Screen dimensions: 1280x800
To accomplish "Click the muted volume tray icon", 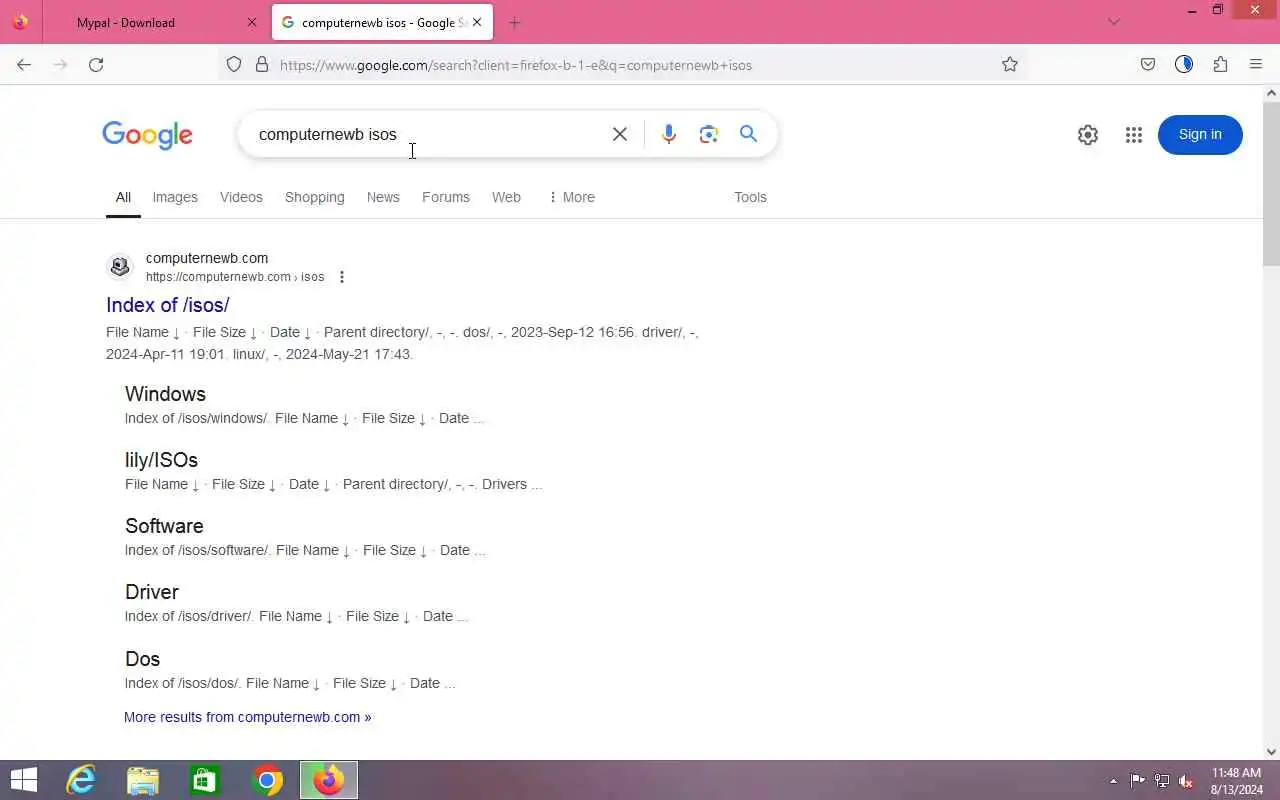I will tap(1186, 781).
